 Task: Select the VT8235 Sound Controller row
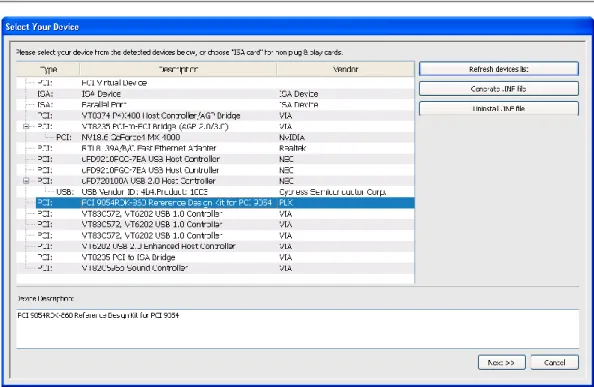[x=215, y=268]
